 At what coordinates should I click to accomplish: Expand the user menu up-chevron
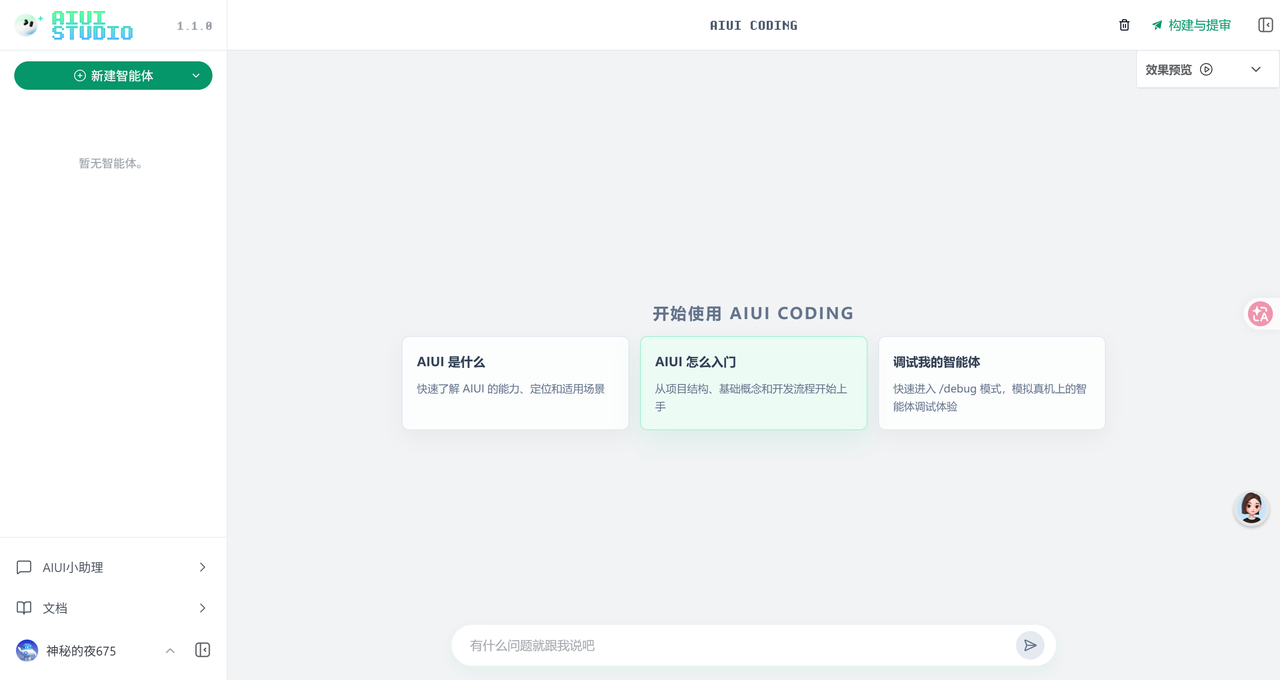[170, 651]
